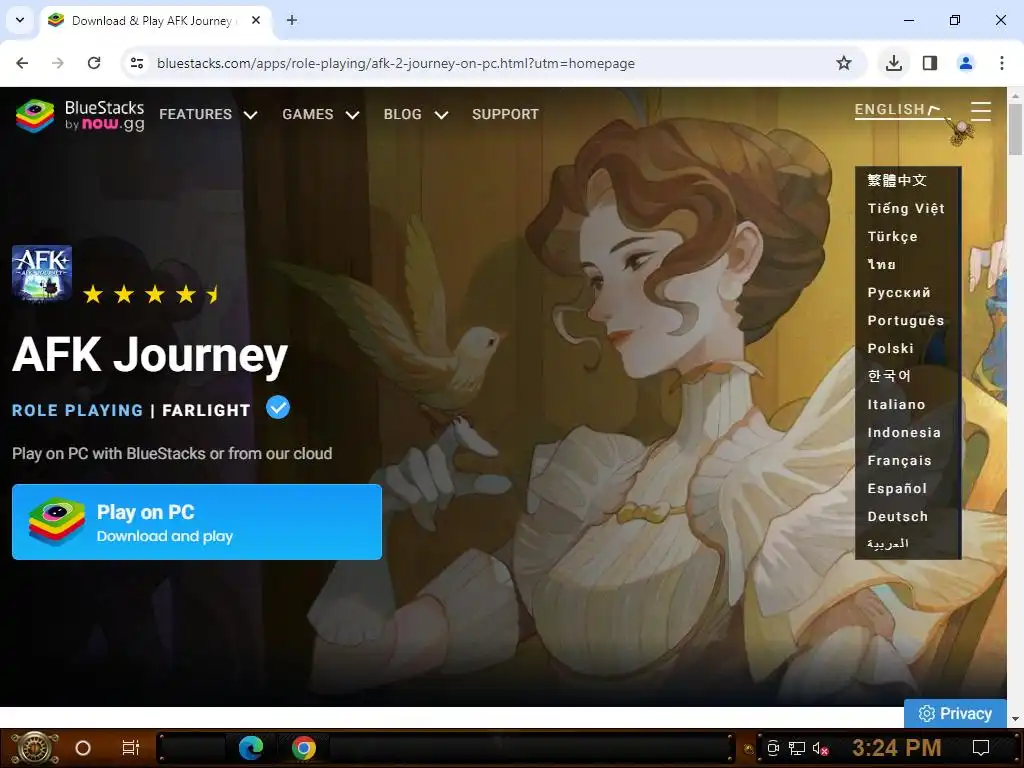Click the address bar URL
Screen dimensions: 1024x768
pyautogui.click(x=396, y=63)
